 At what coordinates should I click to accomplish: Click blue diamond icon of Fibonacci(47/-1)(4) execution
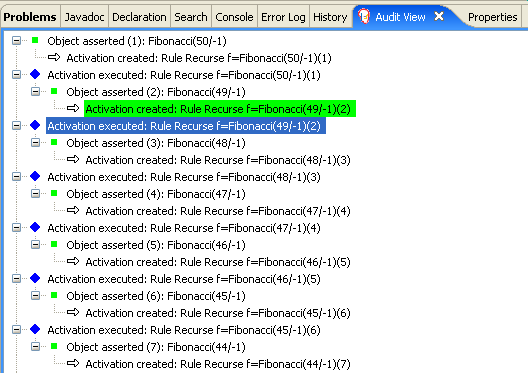(x=35, y=227)
